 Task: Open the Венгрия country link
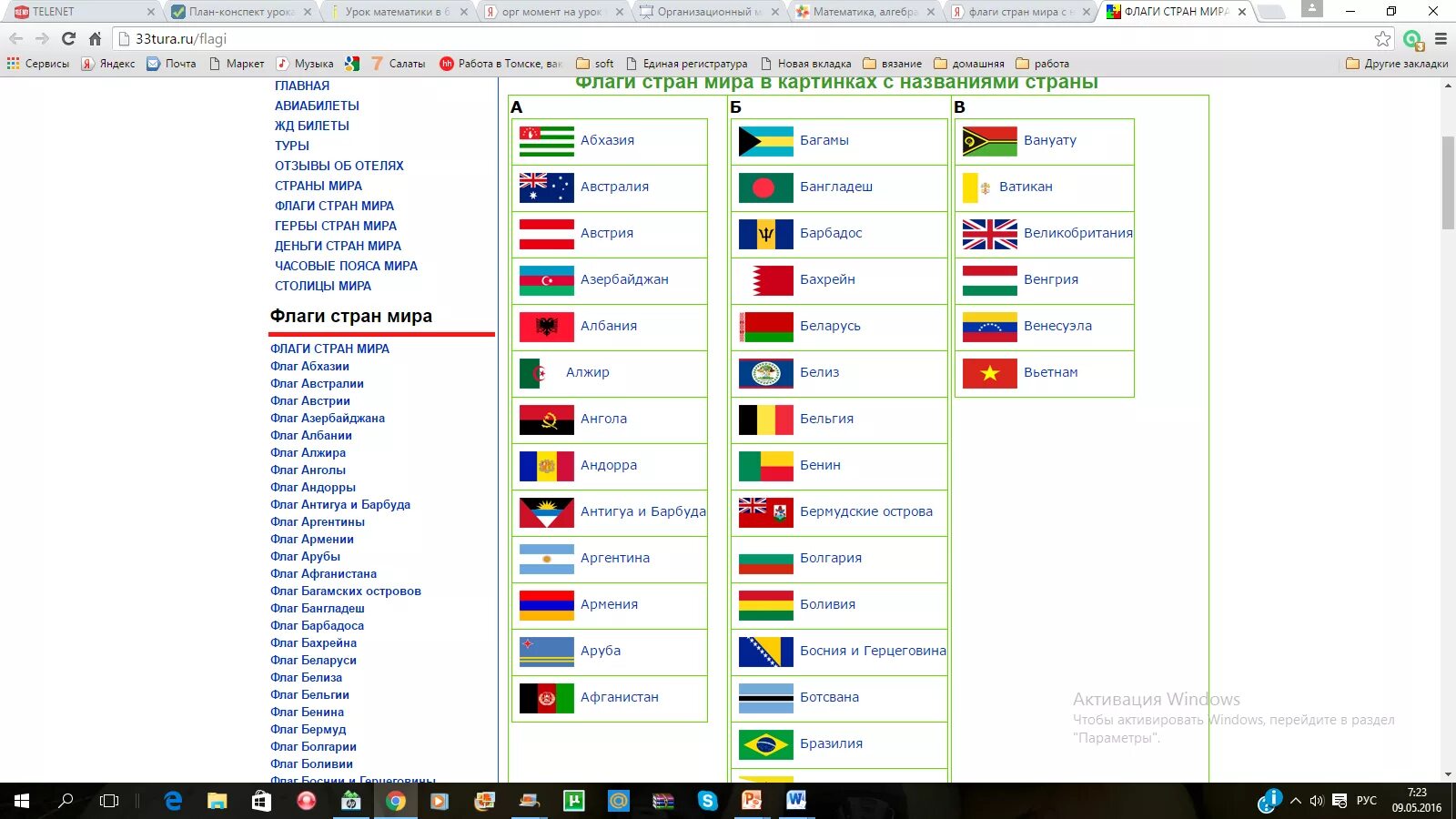(x=1051, y=279)
